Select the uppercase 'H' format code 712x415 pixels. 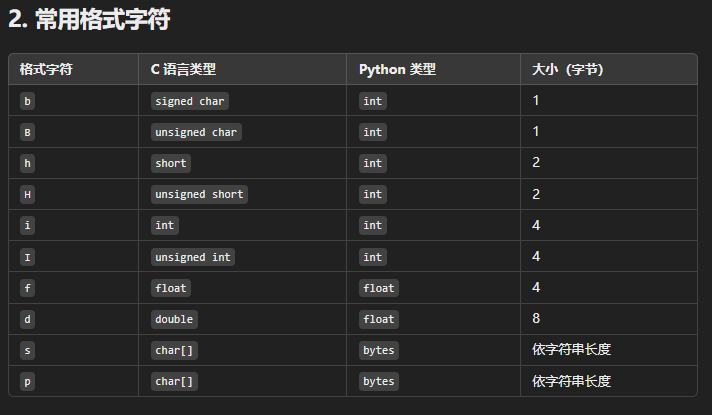[x=27, y=194]
